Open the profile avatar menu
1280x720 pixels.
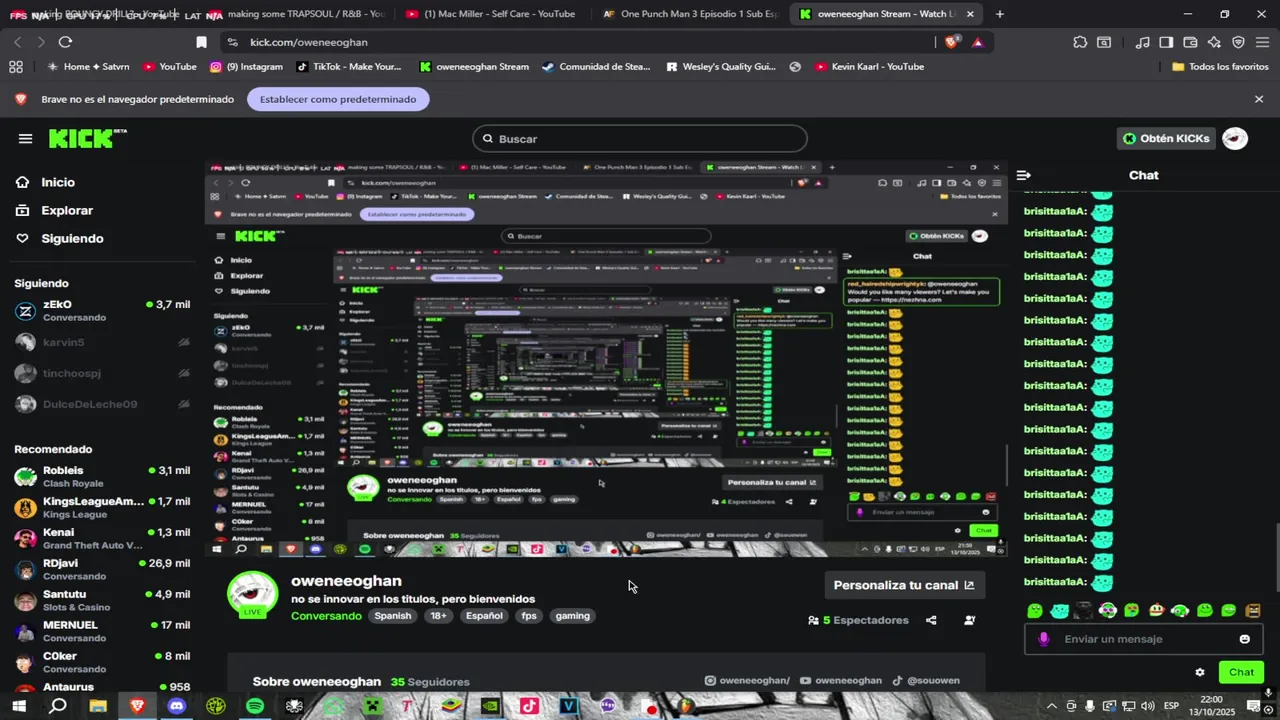(1235, 139)
